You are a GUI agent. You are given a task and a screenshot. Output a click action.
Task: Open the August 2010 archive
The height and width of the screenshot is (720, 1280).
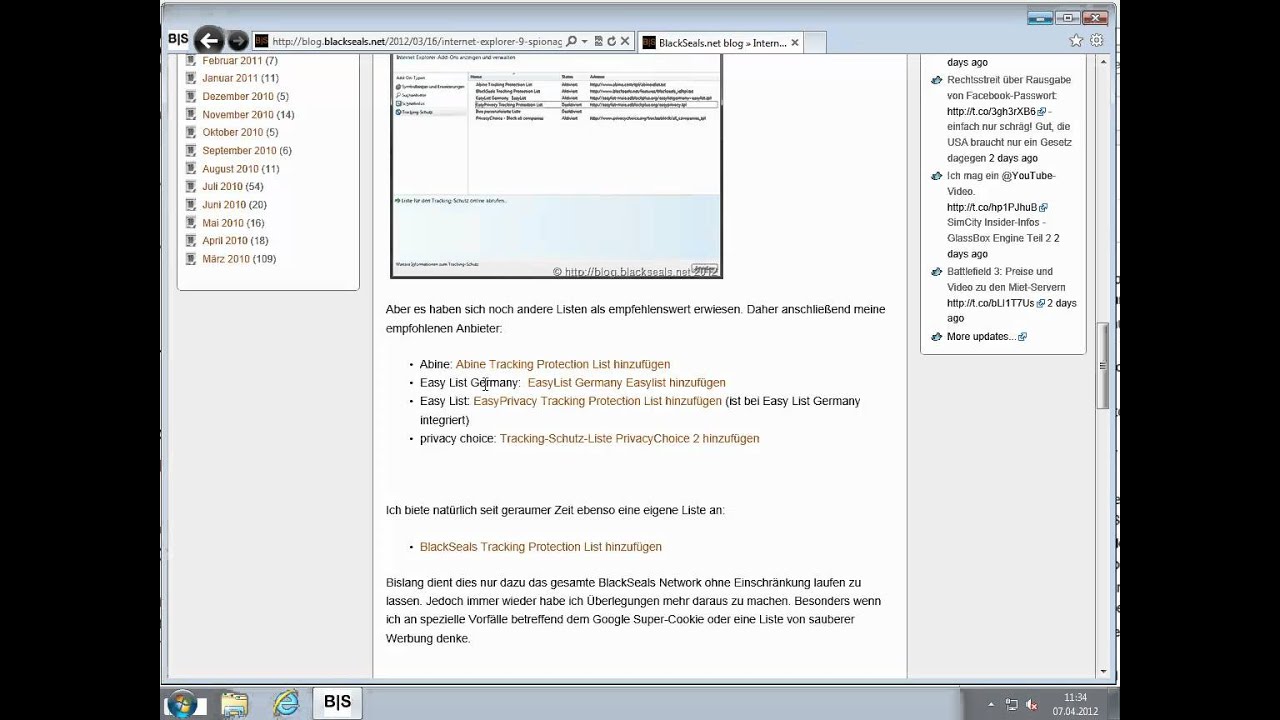click(x=230, y=169)
